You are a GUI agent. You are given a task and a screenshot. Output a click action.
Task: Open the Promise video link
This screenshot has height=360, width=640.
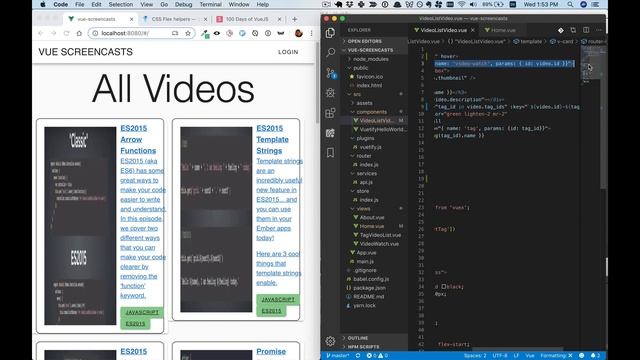click(271, 351)
